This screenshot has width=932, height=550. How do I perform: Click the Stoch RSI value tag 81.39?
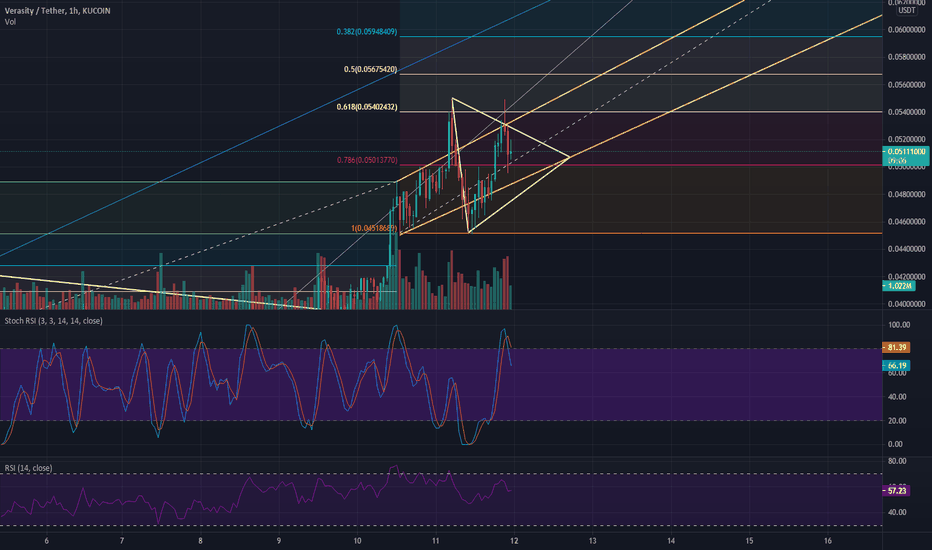coord(897,347)
